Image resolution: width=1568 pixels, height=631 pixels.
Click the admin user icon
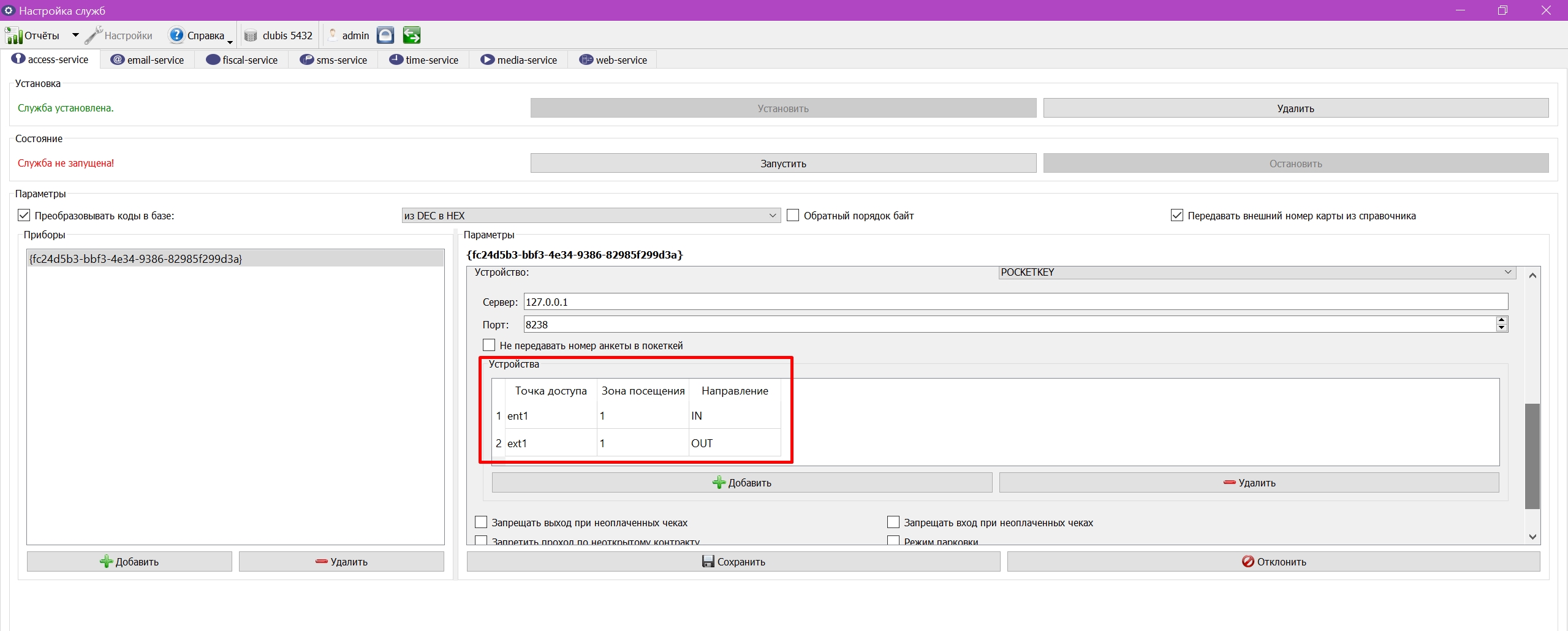[x=333, y=36]
